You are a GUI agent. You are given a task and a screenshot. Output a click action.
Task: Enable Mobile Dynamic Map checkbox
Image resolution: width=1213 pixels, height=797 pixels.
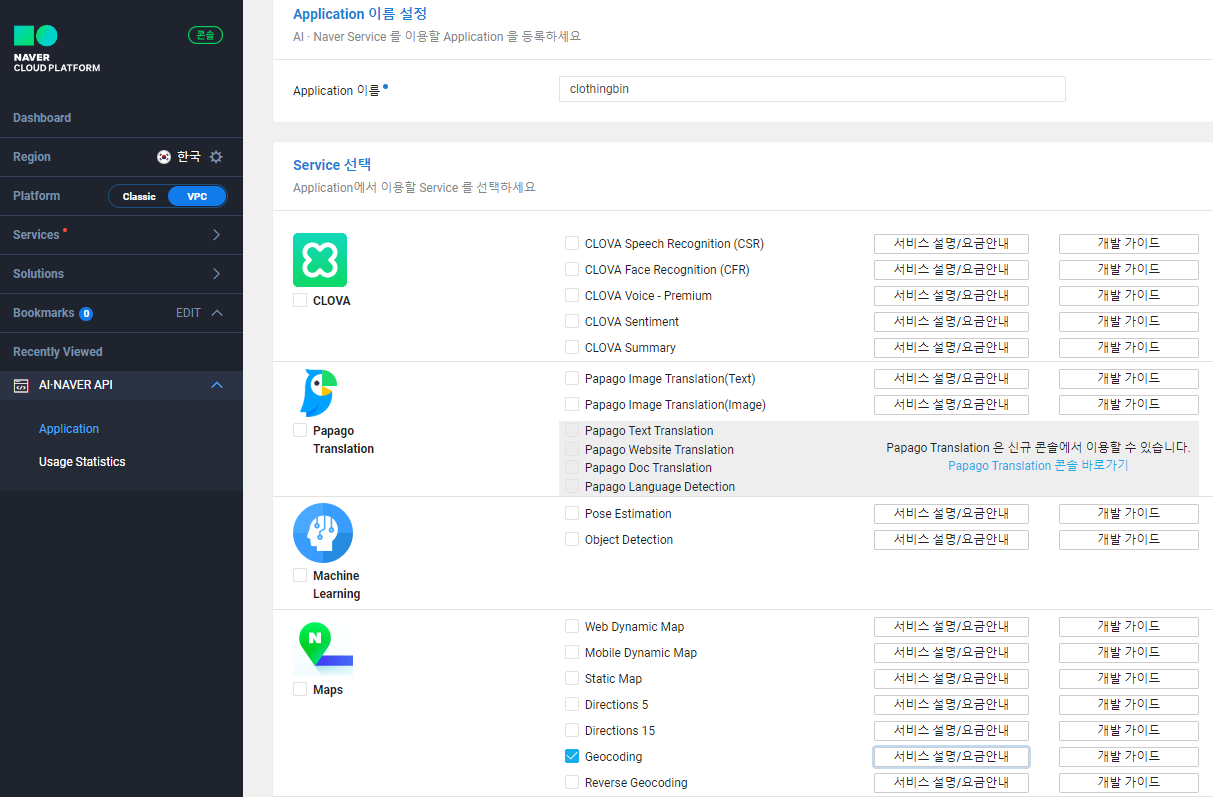coord(572,652)
